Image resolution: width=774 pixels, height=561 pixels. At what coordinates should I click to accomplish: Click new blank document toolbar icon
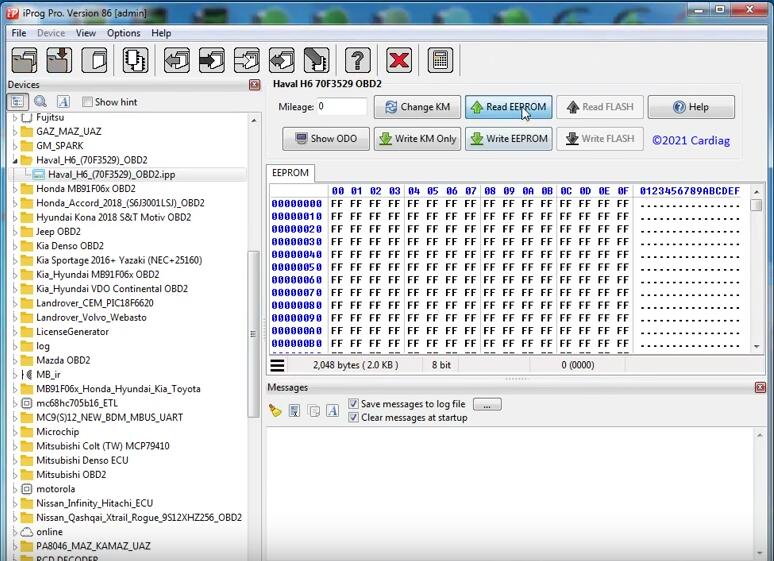(x=94, y=60)
